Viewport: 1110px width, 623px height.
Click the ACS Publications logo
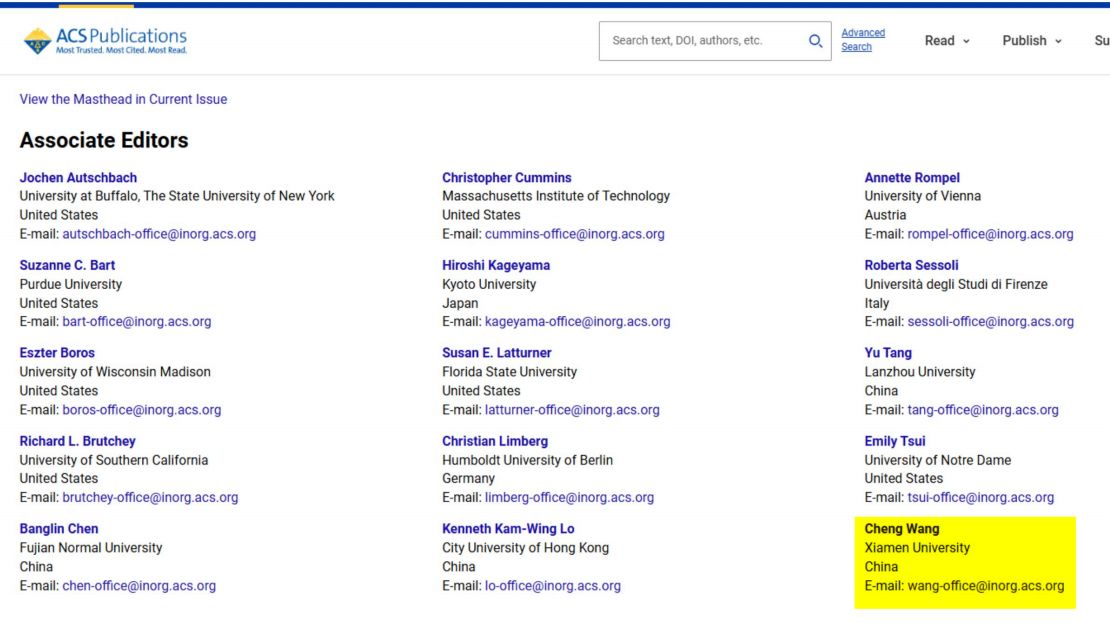coord(105,41)
